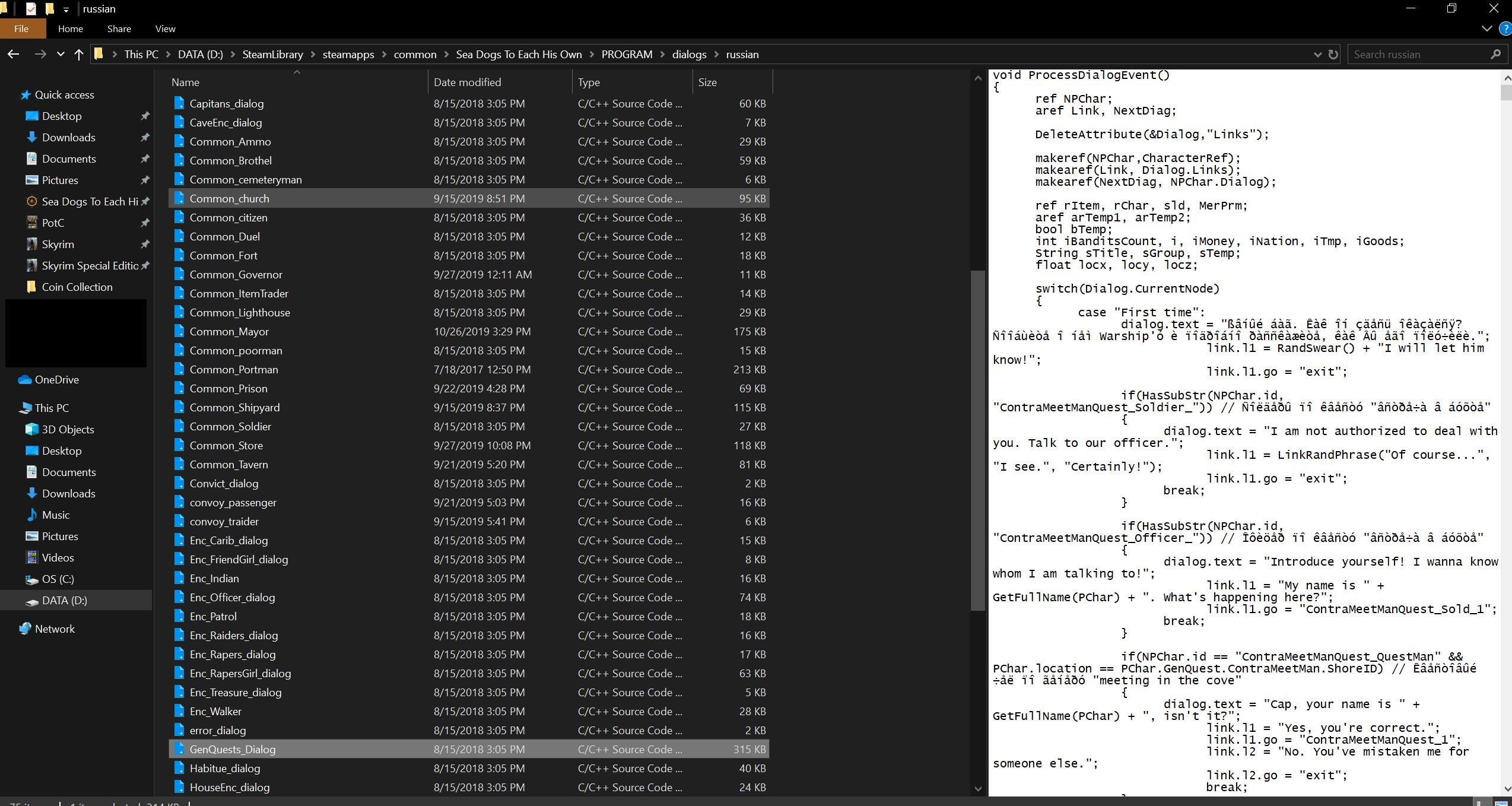Open Network in navigation pane
The height and width of the screenshot is (806, 1512).
pyautogui.click(x=55, y=629)
